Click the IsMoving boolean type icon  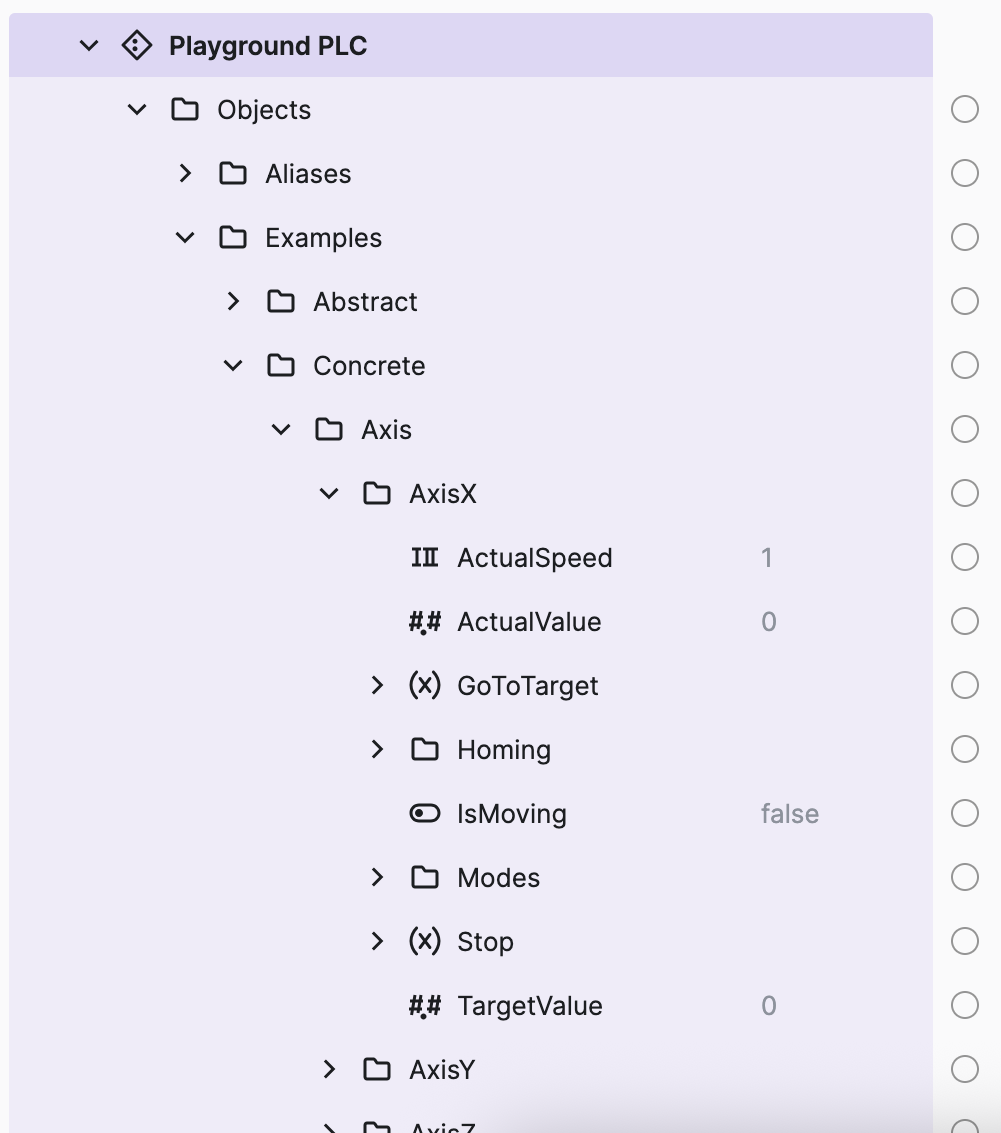[x=425, y=814]
